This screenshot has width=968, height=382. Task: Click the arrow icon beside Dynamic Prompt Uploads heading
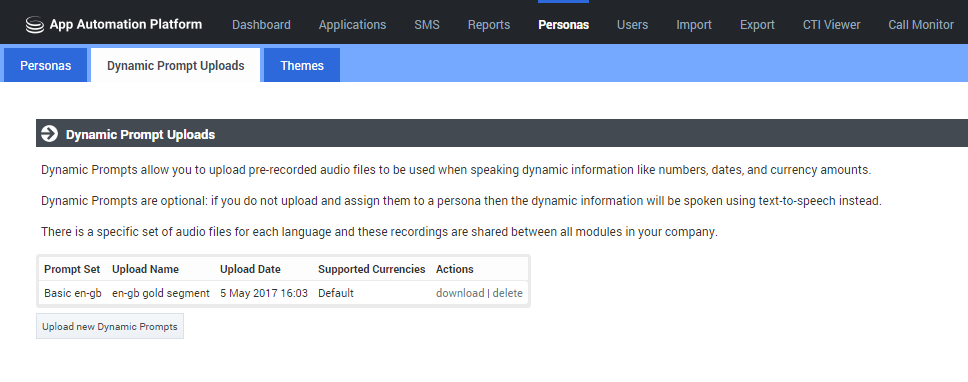click(49, 133)
